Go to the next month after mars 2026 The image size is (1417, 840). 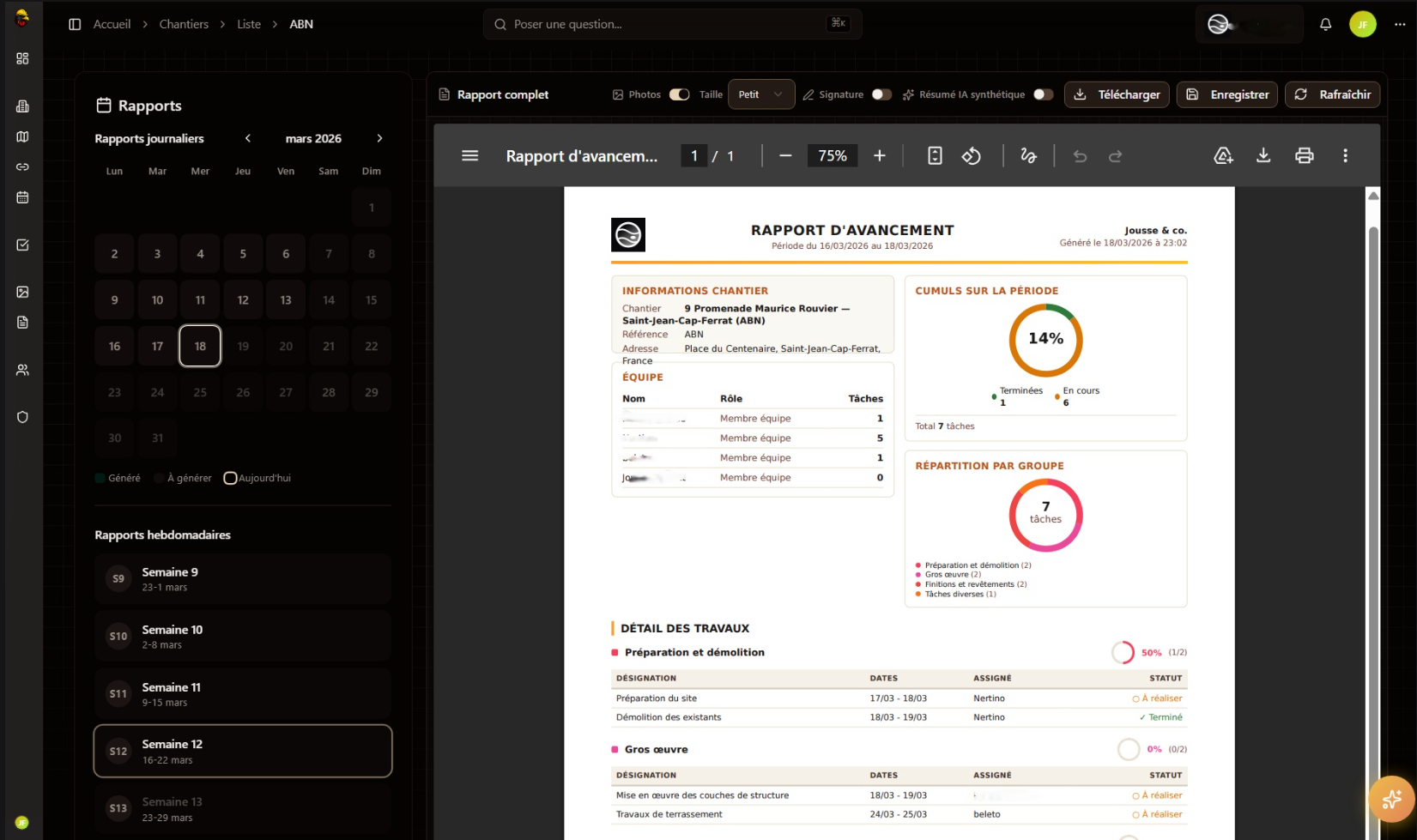[x=379, y=137]
